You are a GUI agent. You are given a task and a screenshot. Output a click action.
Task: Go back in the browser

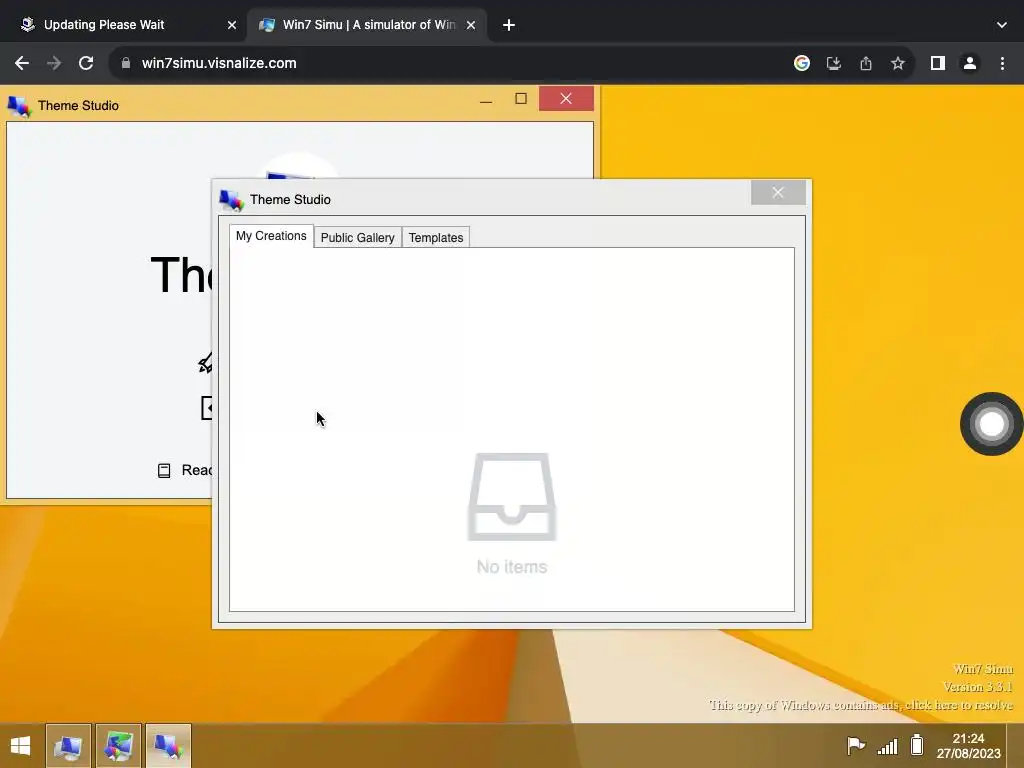(x=22, y=63)
